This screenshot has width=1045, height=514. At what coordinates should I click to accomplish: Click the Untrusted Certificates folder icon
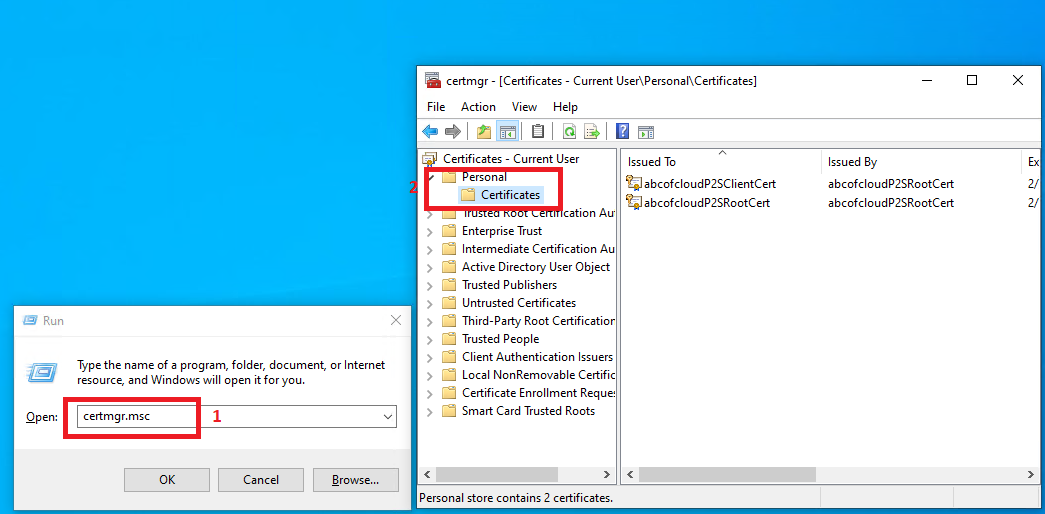[449, 303]
